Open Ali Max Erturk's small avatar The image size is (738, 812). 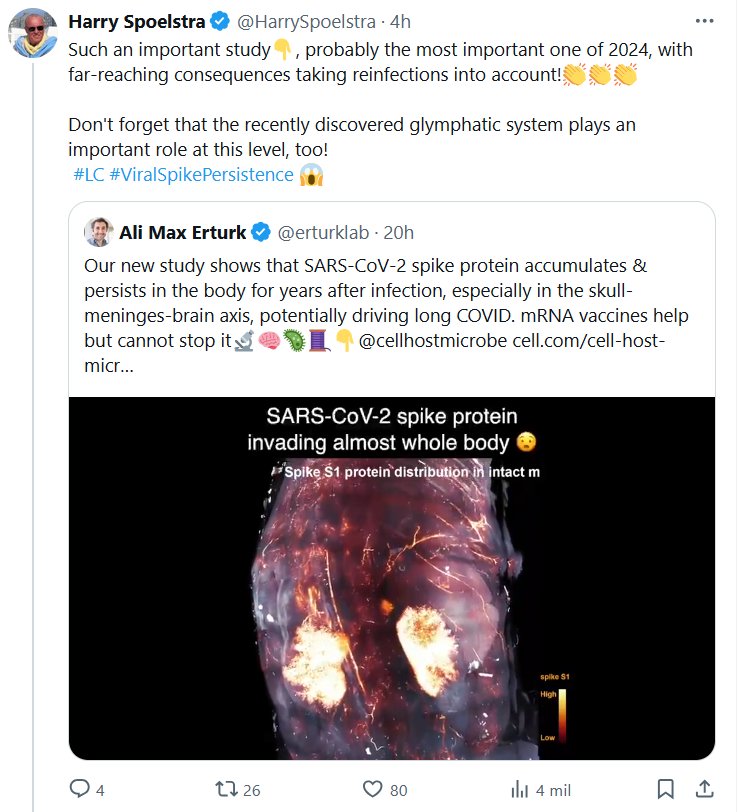click(x=98, y=233)
